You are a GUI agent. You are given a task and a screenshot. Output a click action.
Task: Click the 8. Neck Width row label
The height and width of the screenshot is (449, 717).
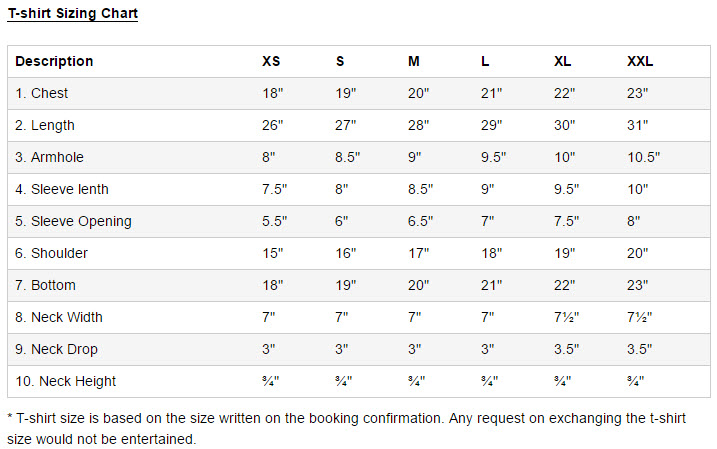click(x=59, y=317)
